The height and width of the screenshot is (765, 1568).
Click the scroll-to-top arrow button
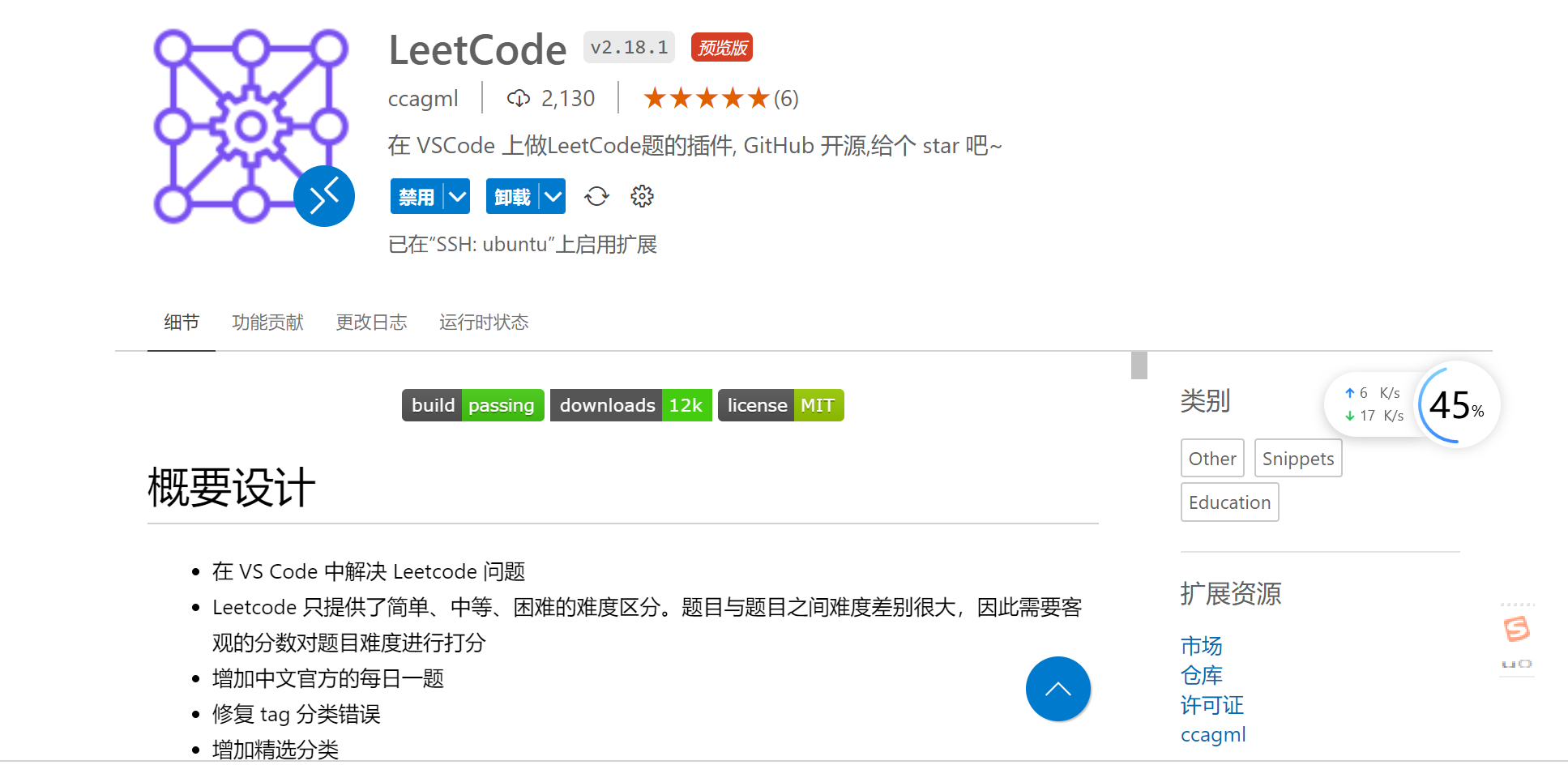(x=1058, y=689)
